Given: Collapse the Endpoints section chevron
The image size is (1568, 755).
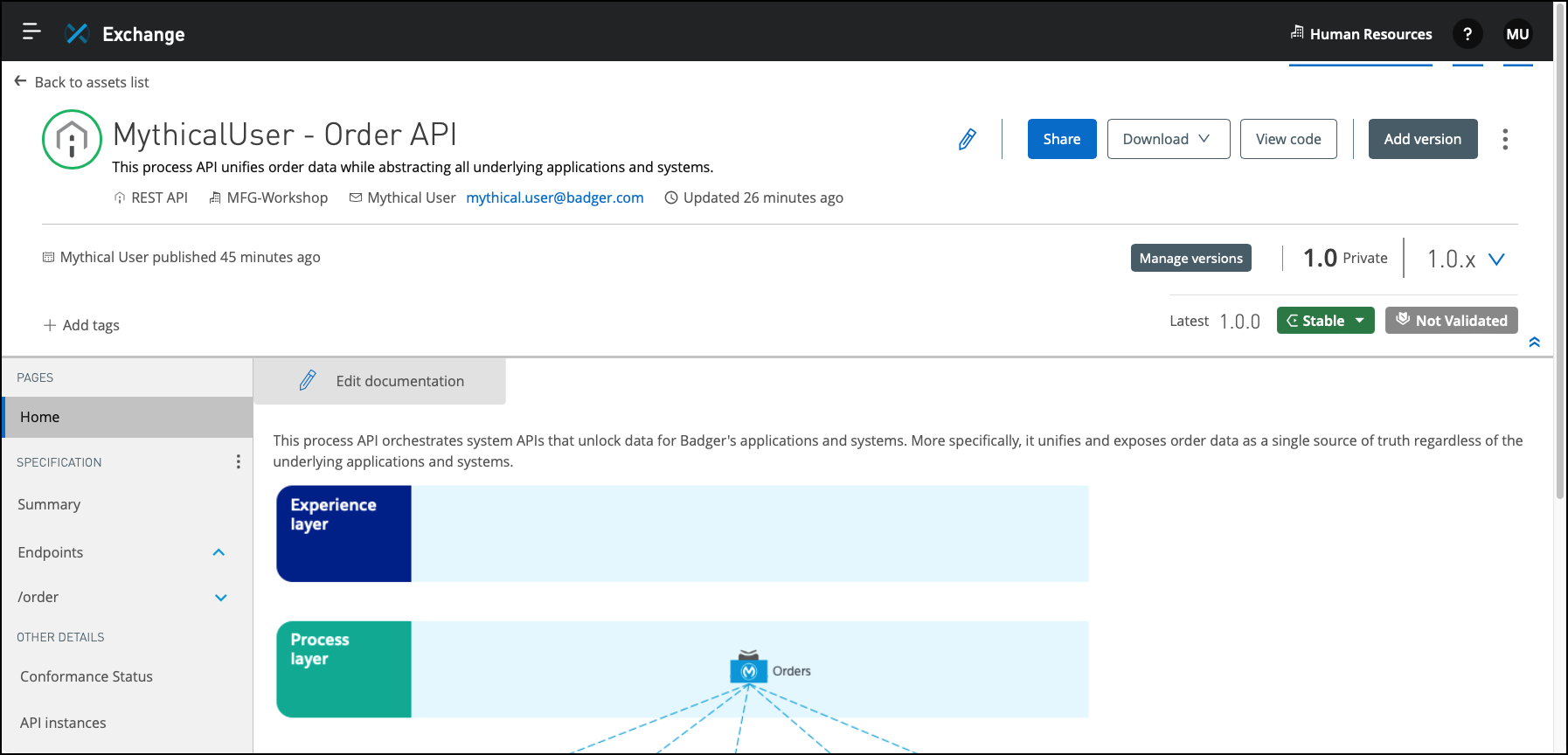Looking at the screenshot, I should click(219, 552).
